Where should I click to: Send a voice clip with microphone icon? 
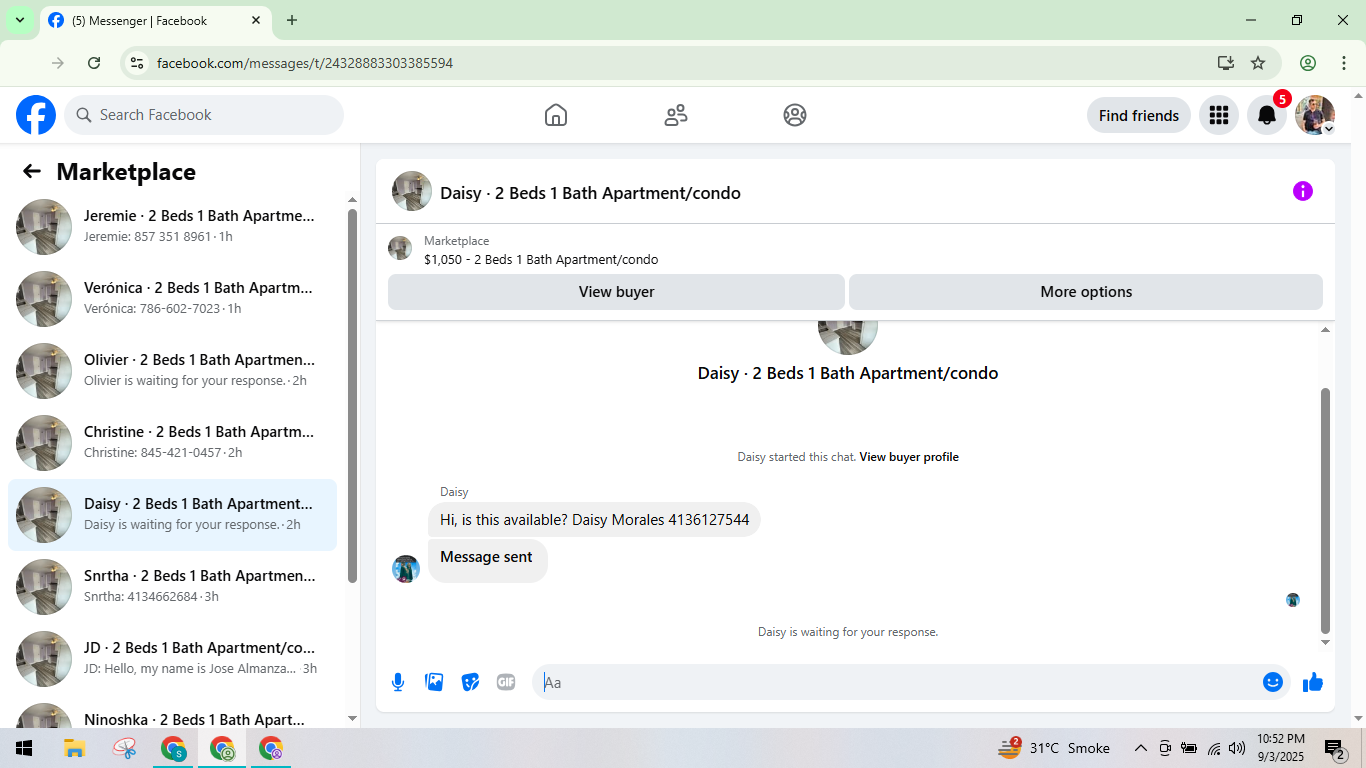tap(398, 682)
